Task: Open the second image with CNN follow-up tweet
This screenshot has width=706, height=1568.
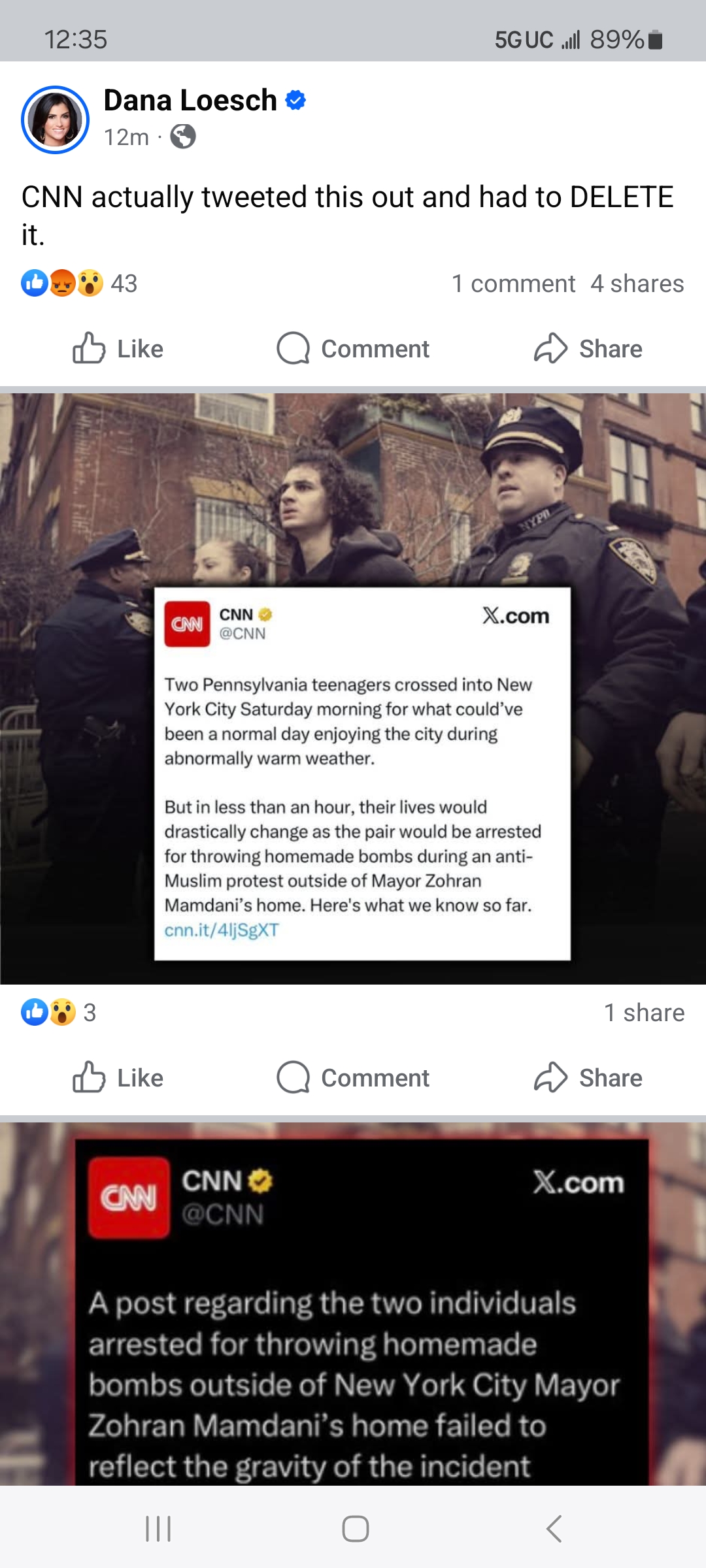Action: click(353, 1304)
